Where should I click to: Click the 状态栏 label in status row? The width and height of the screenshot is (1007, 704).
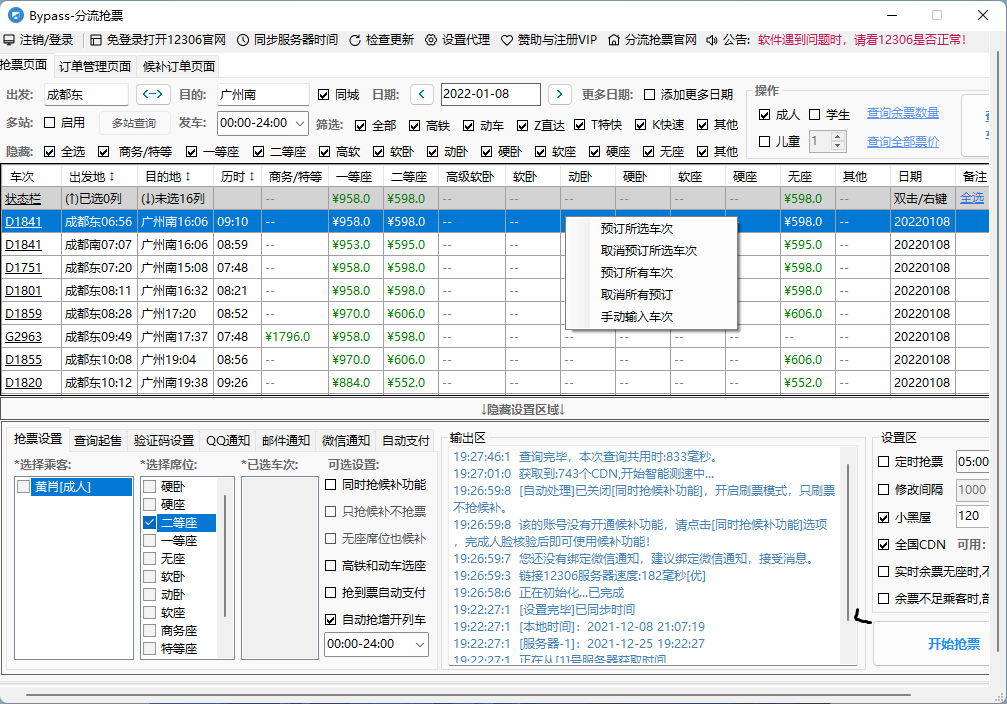coord(22,198)
